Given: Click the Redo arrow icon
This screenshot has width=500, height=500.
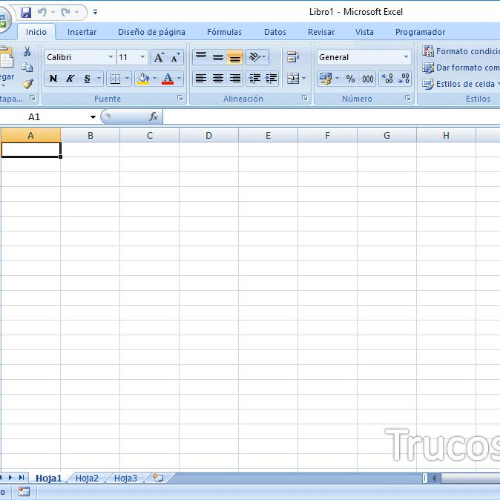Looking at the screenshot, I should coord(66,12).
